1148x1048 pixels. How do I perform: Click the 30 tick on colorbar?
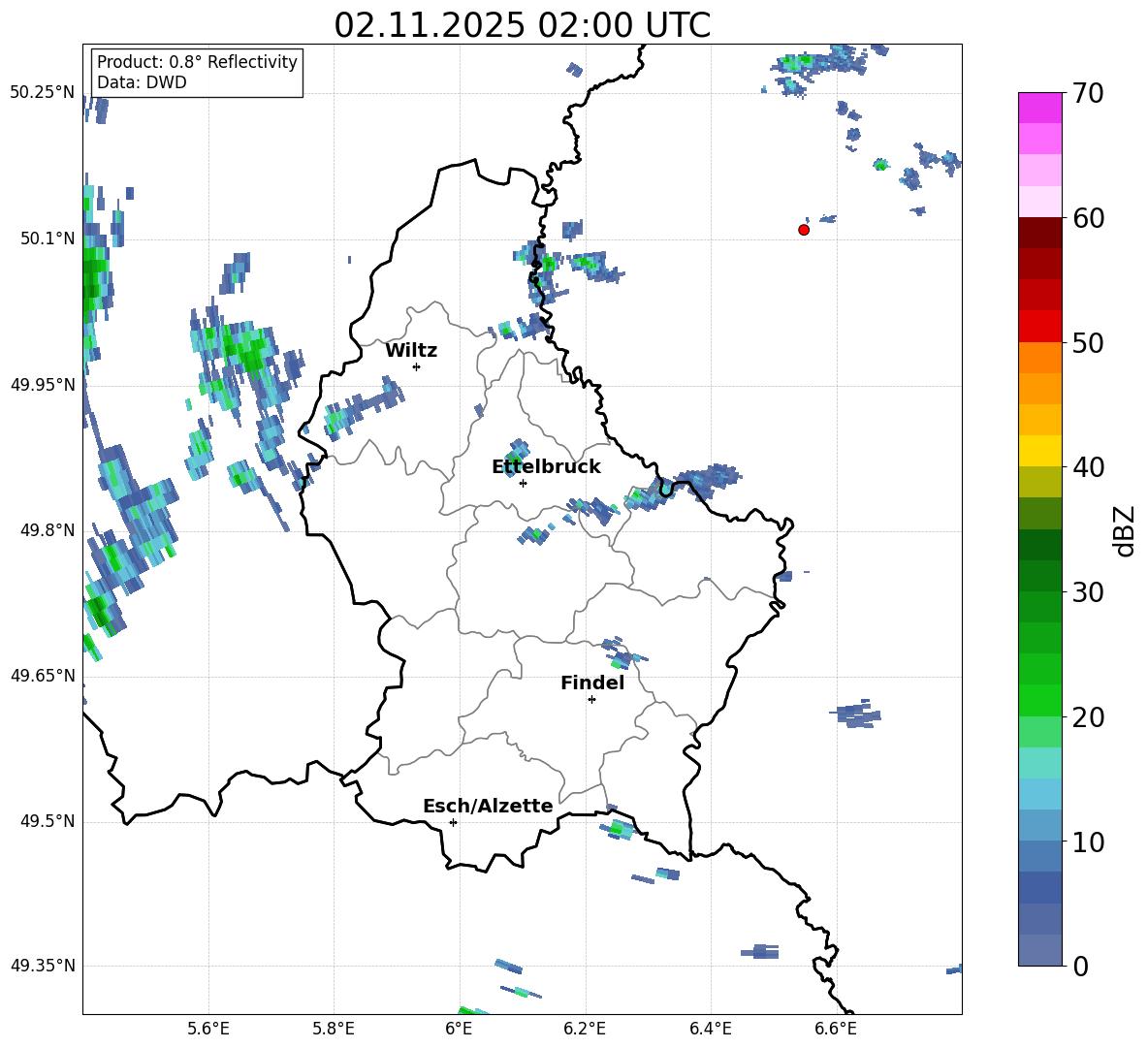point(1088,592)
